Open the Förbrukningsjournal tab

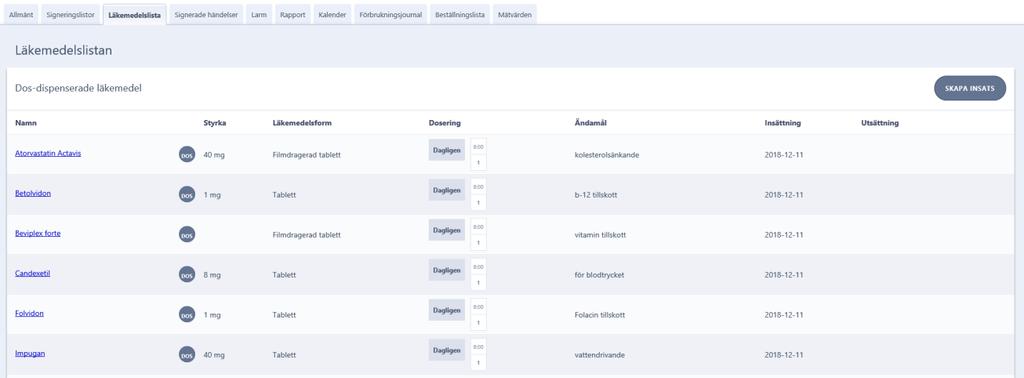[391, 14]
